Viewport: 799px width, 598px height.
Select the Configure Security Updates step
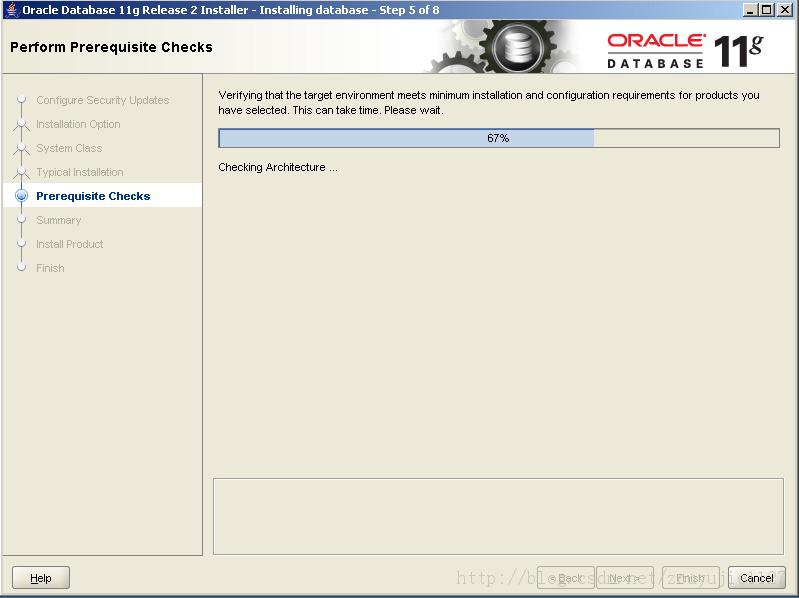coord(102,100)
